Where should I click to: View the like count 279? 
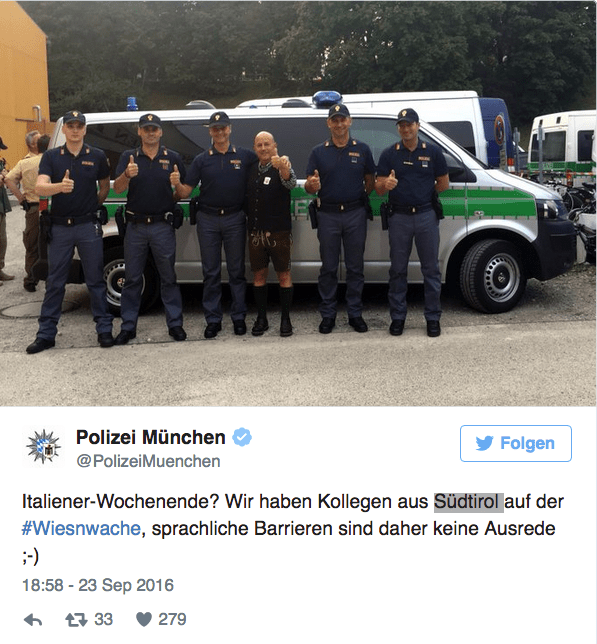pyautogui.click(x=172, y=619)
